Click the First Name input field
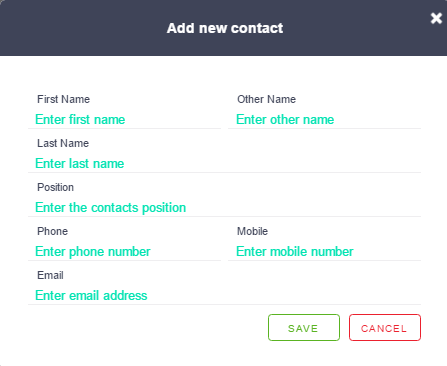Image resolution: width=447 pixels, height=366 pixels. coord(124,120)
